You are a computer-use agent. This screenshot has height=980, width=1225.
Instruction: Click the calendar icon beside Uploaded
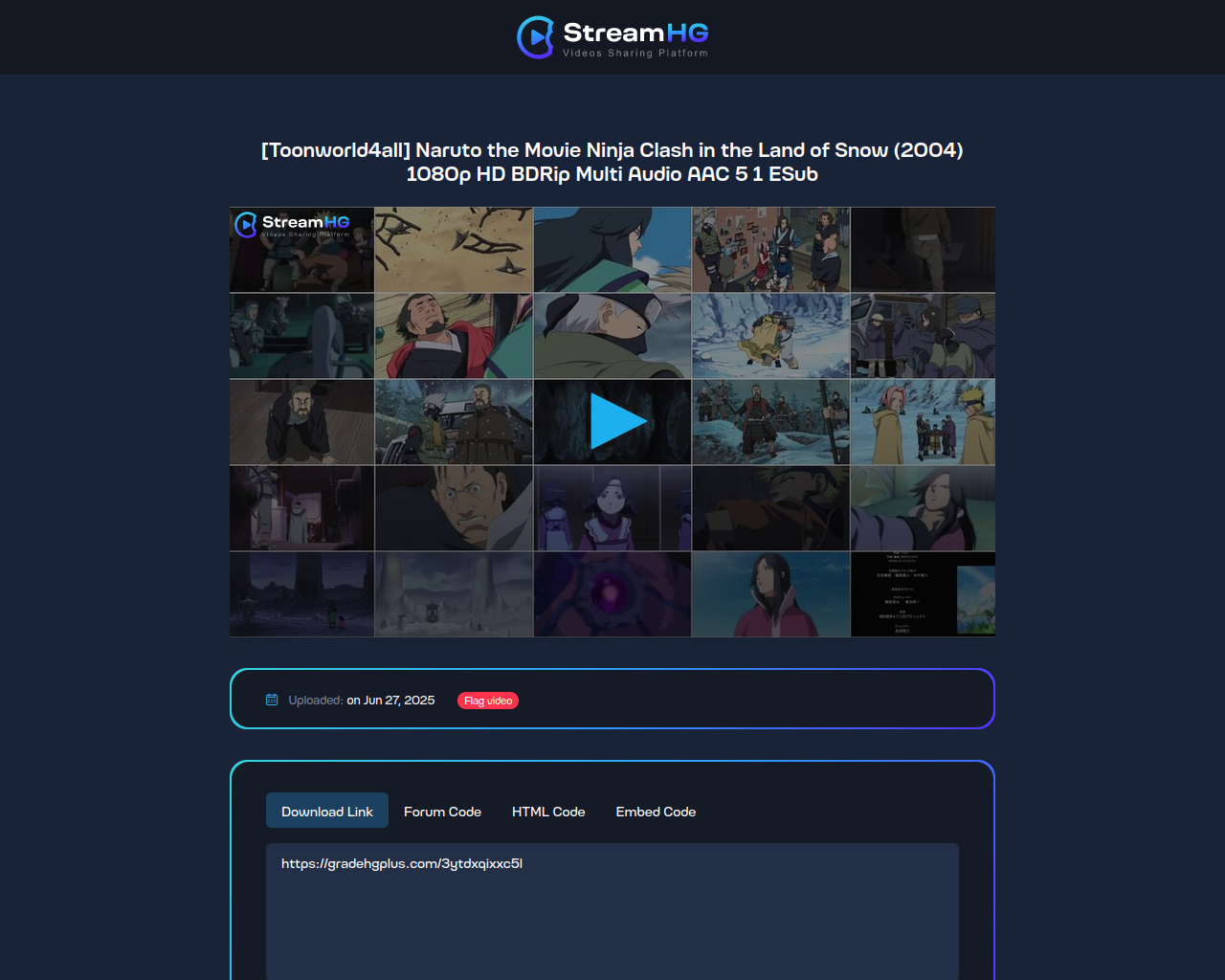[x=272, y=700]
